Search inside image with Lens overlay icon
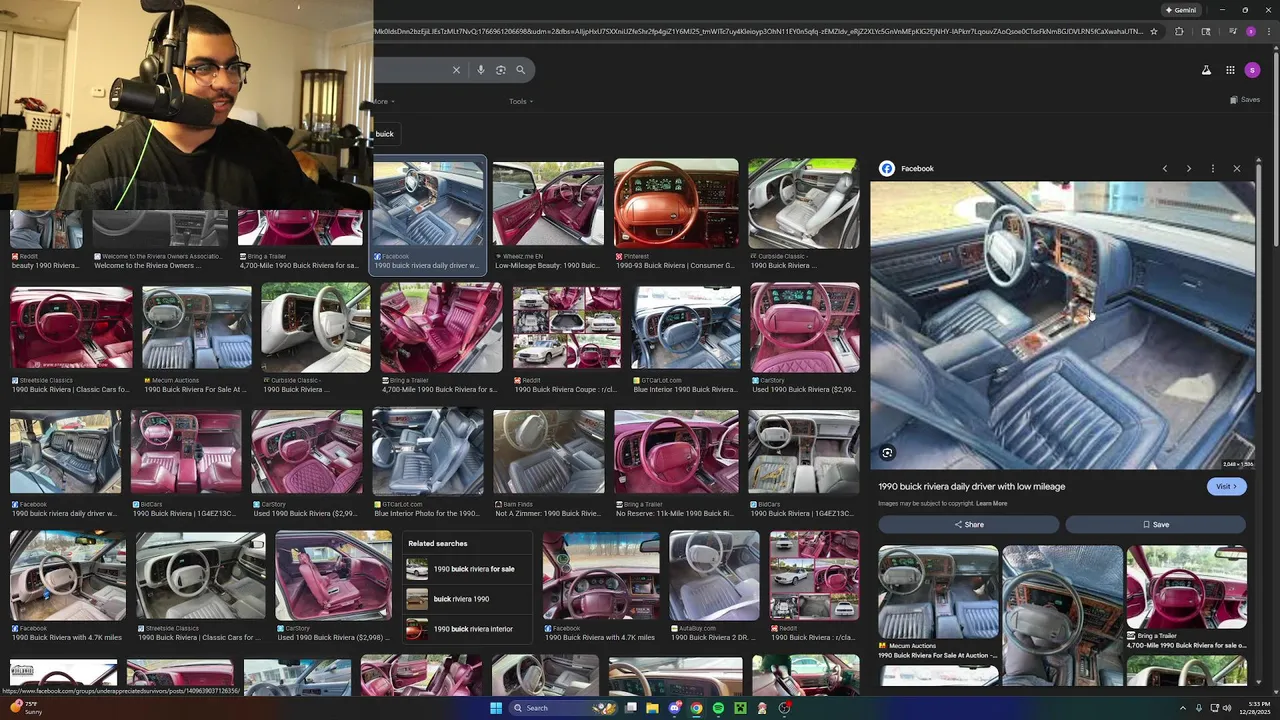 [x=887, y=453]
